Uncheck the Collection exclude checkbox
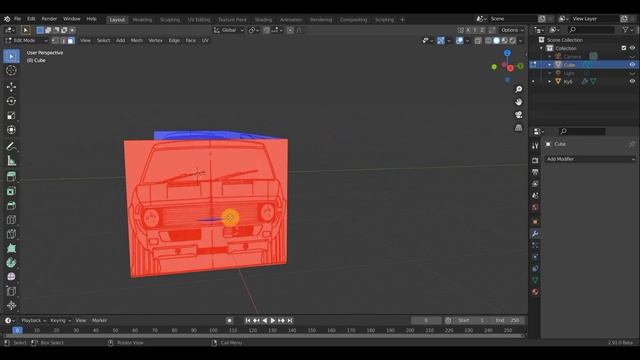Viewport: 640px width, 360px height. coord(624,48)
